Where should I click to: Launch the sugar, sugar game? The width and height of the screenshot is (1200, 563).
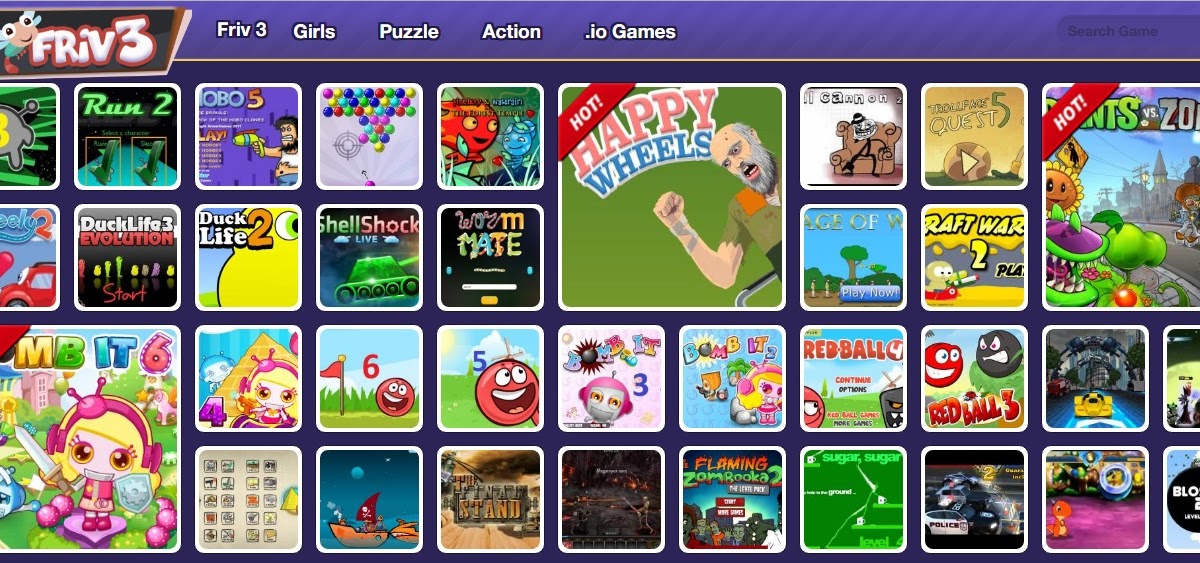pos(853,500)
